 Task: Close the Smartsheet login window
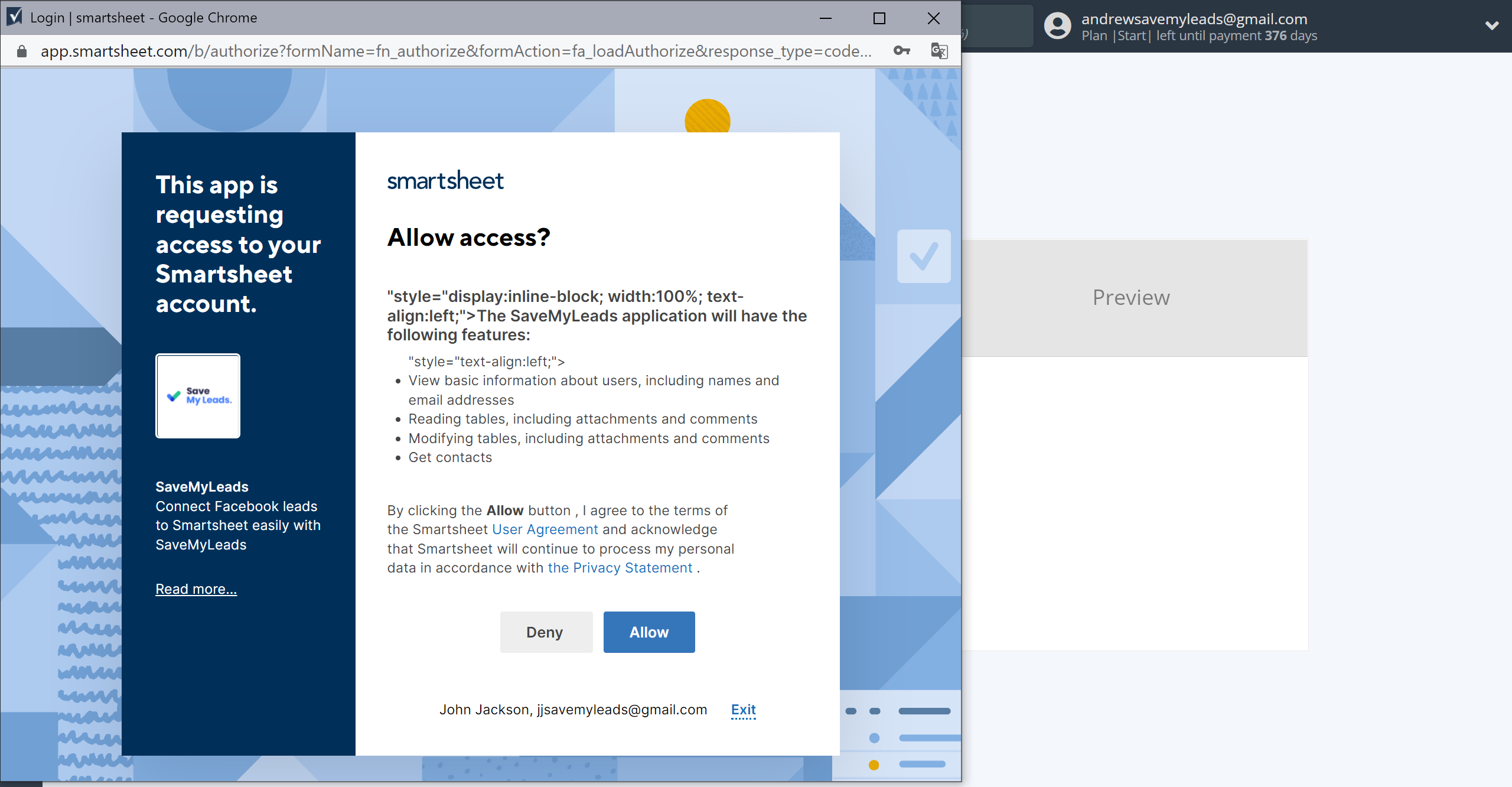tap(934, 18)
